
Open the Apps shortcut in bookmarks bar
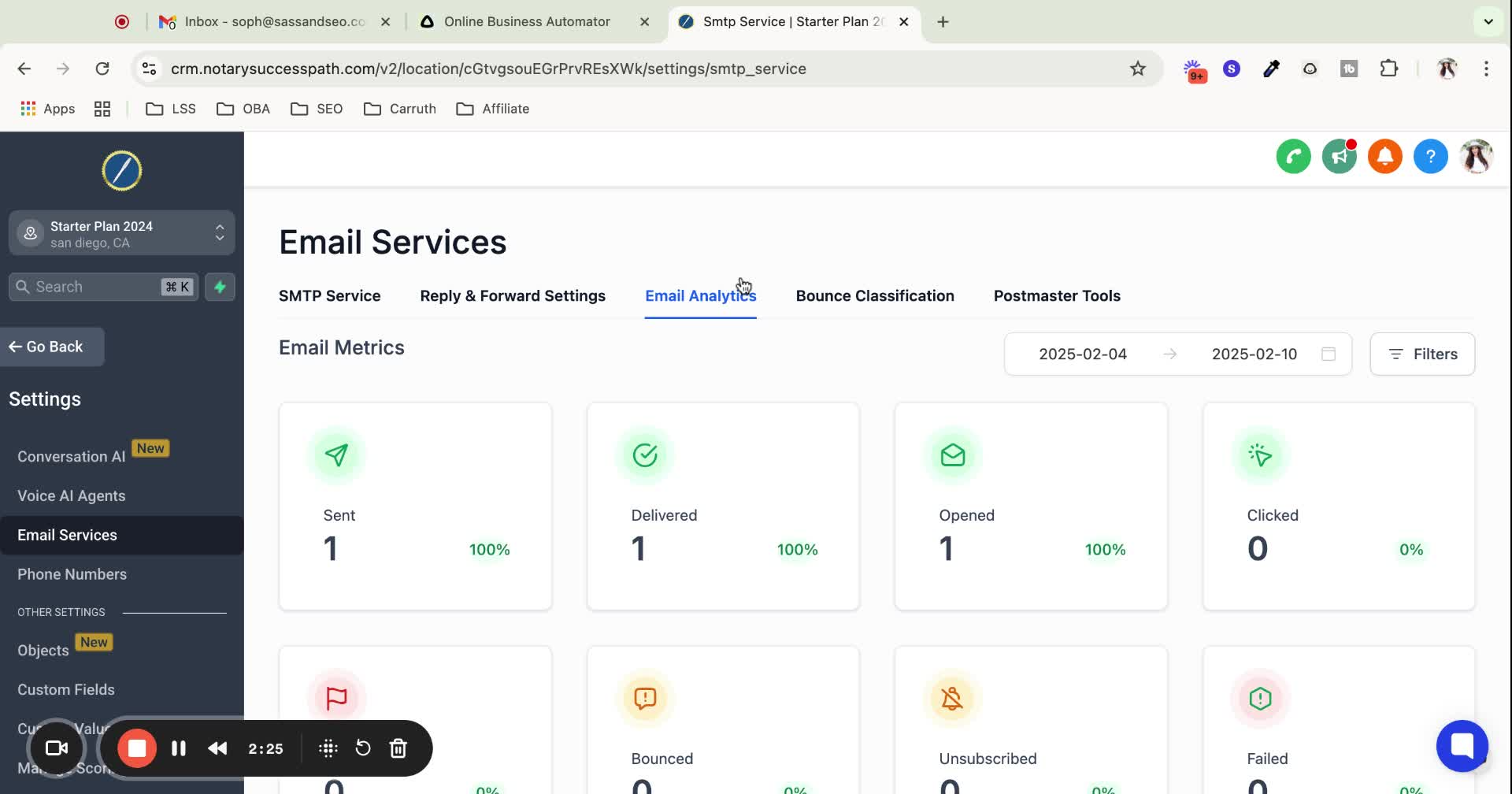[47, 109]
